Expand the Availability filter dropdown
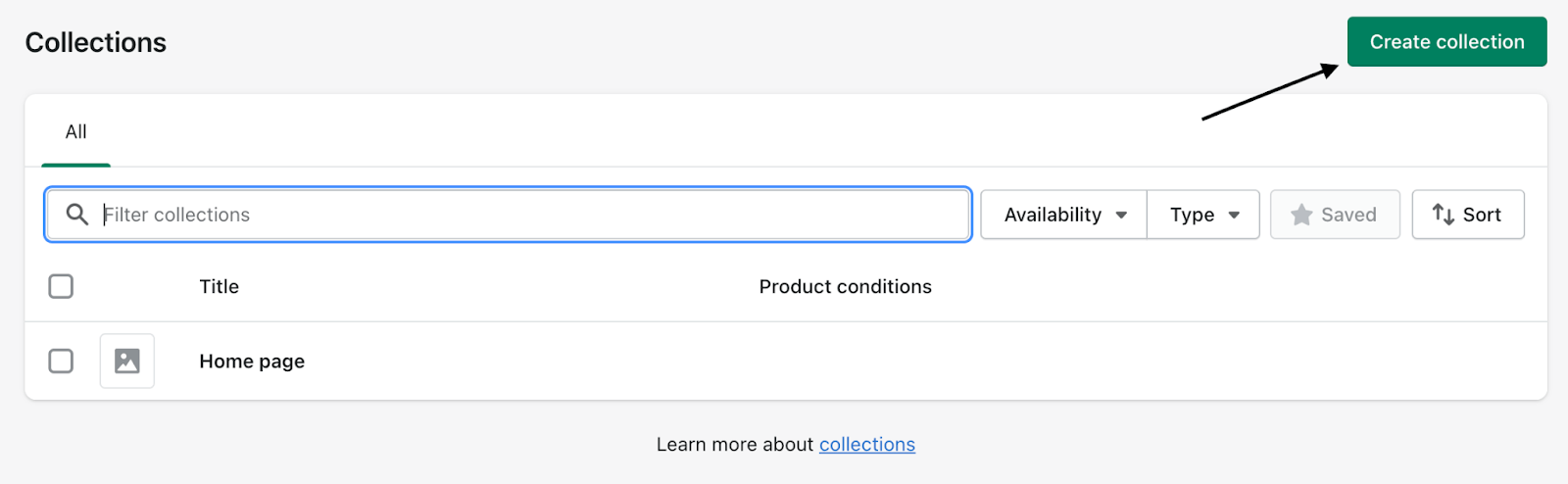The image size is (1568, 484). tap(1063, 215)
